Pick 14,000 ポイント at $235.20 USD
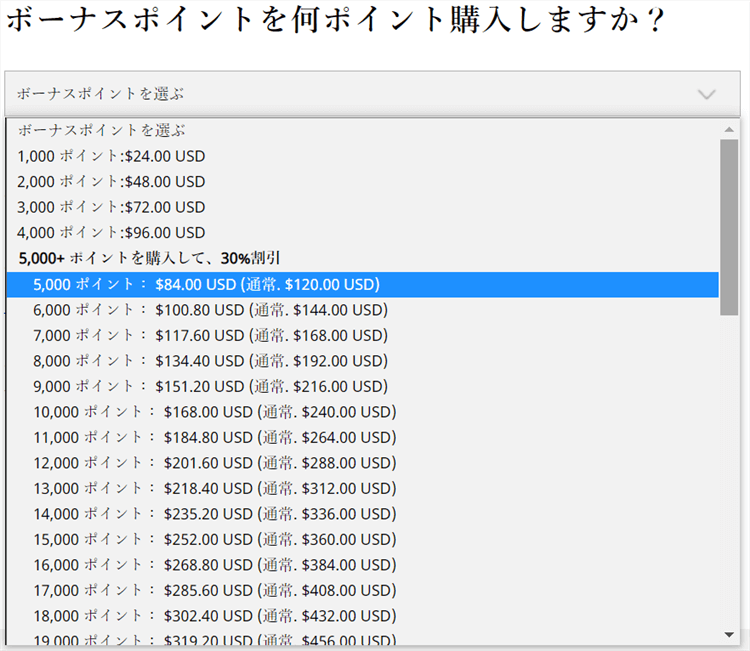This screenshot has height=651, width=750. 214,514
